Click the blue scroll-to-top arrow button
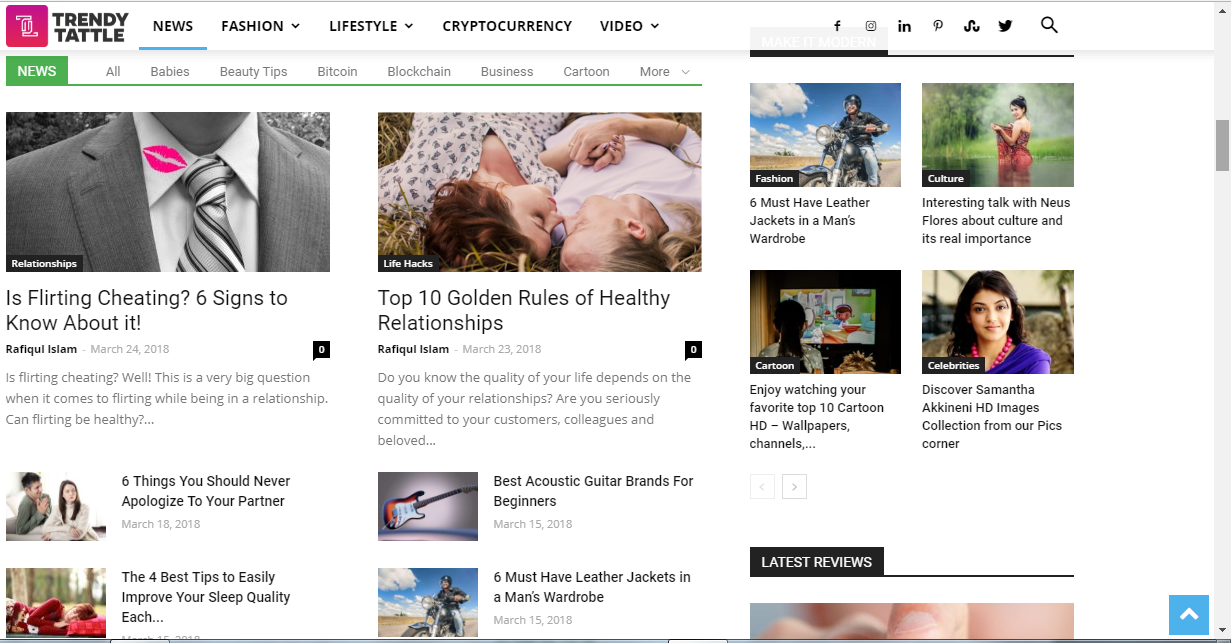 click(1189, 615)
